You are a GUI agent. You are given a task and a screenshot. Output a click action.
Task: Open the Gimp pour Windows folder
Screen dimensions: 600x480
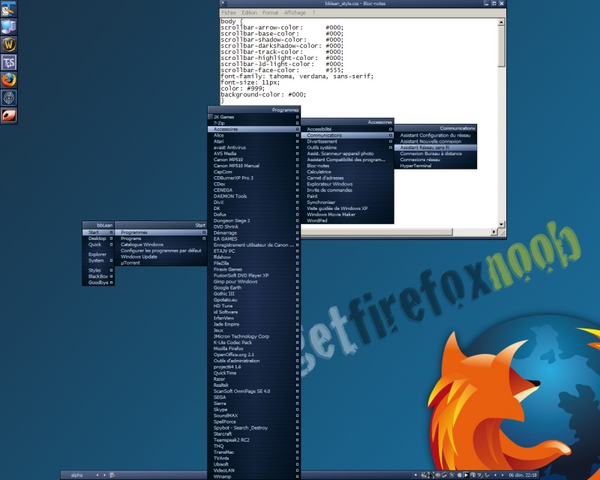tap(254, 281)
